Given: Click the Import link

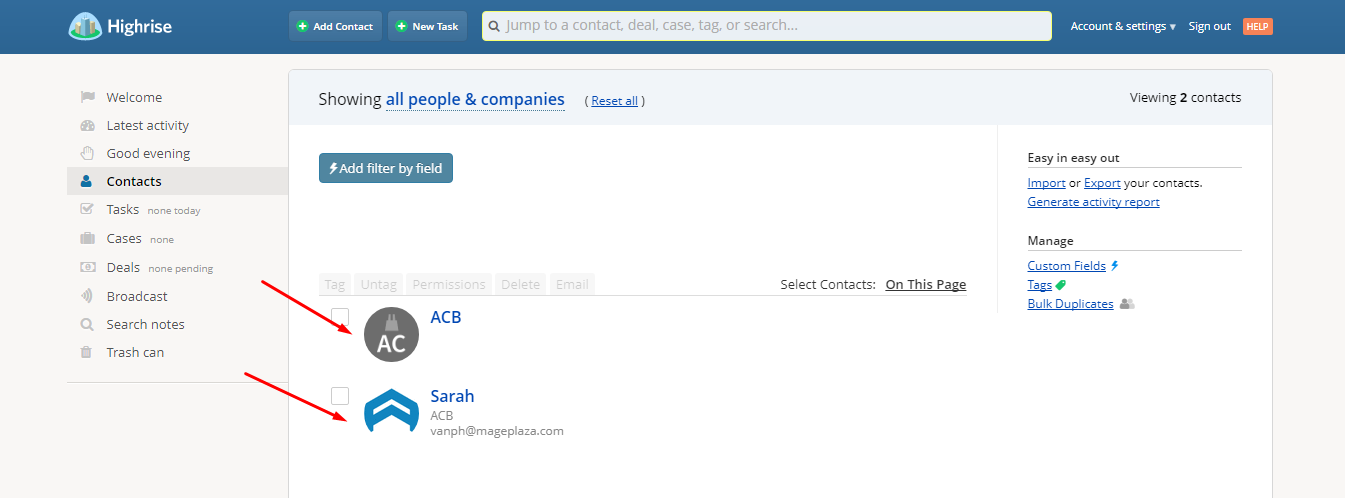Looking at the screenshot, I should [x=1046, y=183].
